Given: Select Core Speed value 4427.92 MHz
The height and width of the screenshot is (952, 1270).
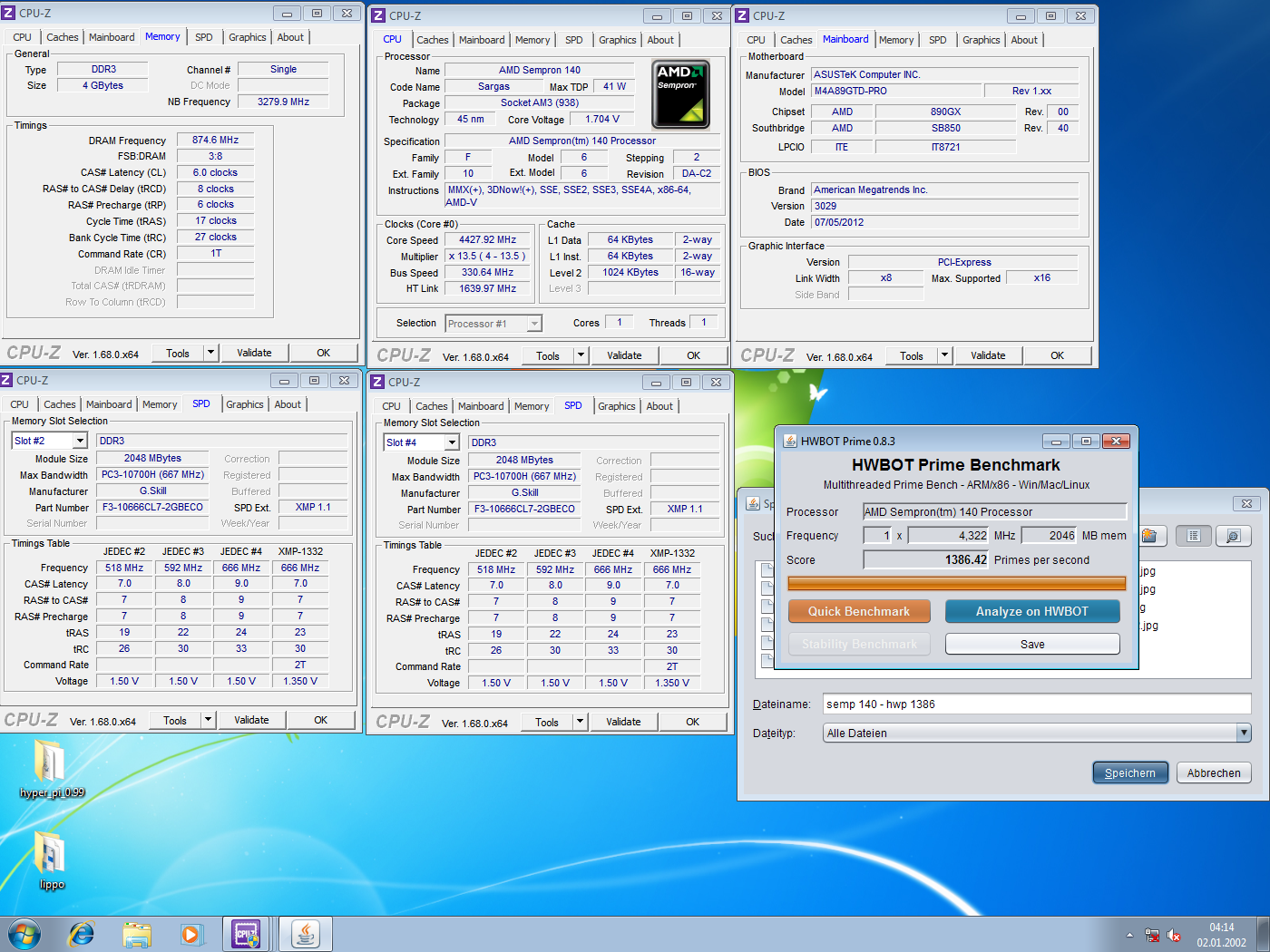Looking at the screenshot, I should [x=487, y=239].
